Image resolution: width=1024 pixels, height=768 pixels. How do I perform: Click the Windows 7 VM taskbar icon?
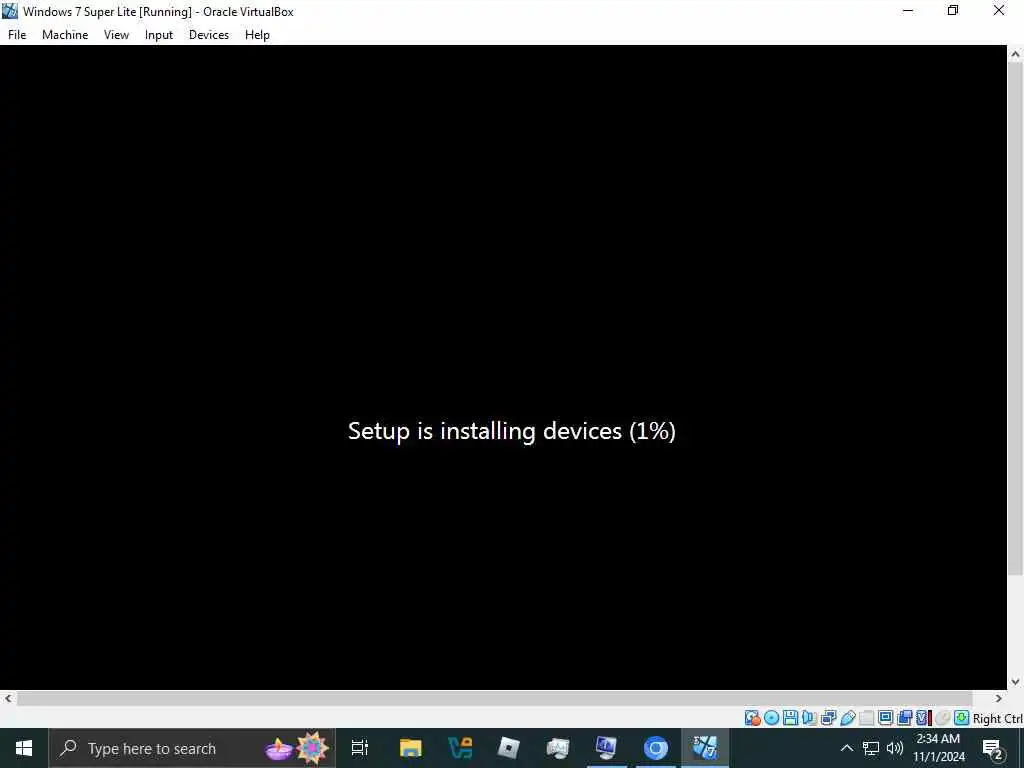[x=705, y=748]
